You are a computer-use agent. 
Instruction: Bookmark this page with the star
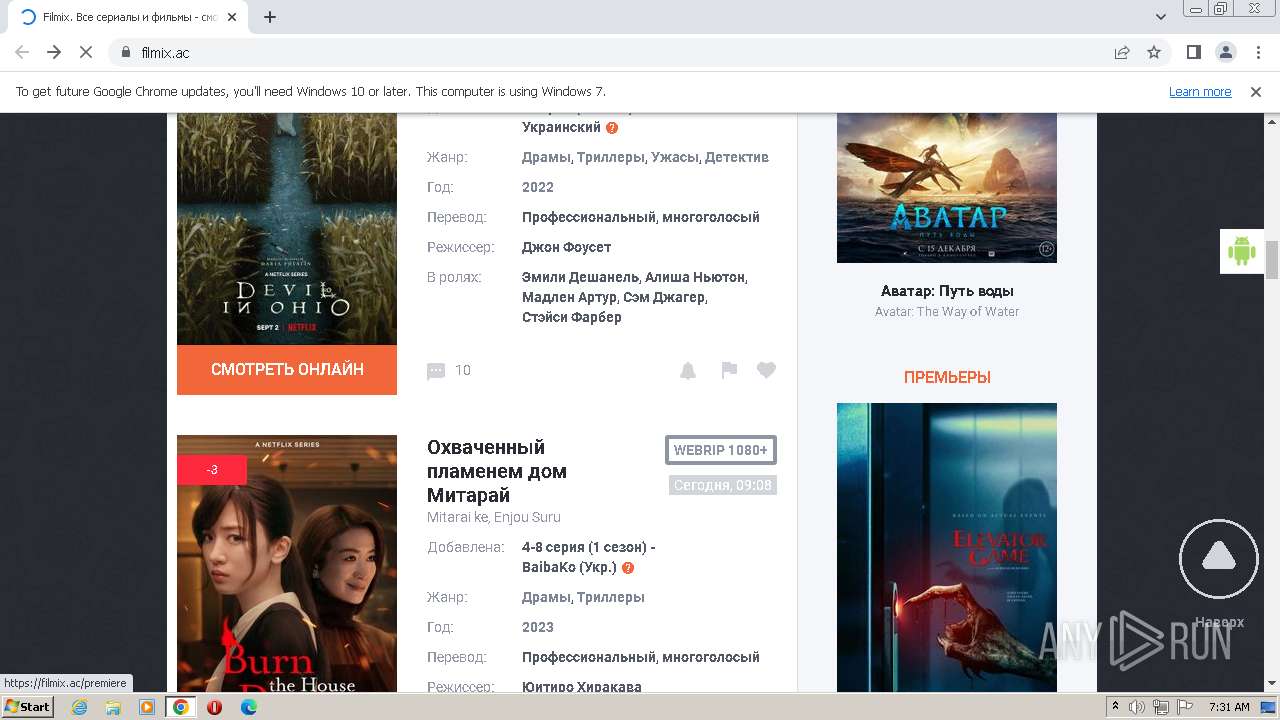[1154, 52]
